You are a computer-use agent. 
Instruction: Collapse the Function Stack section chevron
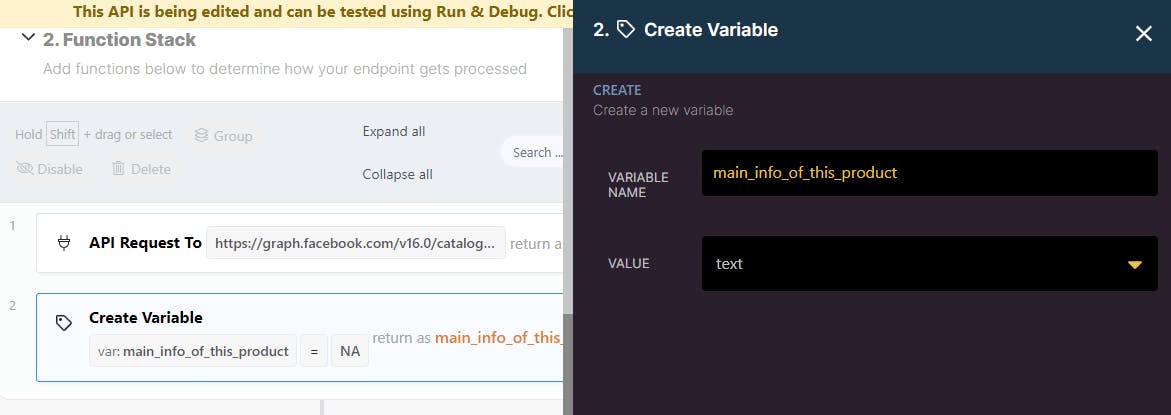(27, 39)
